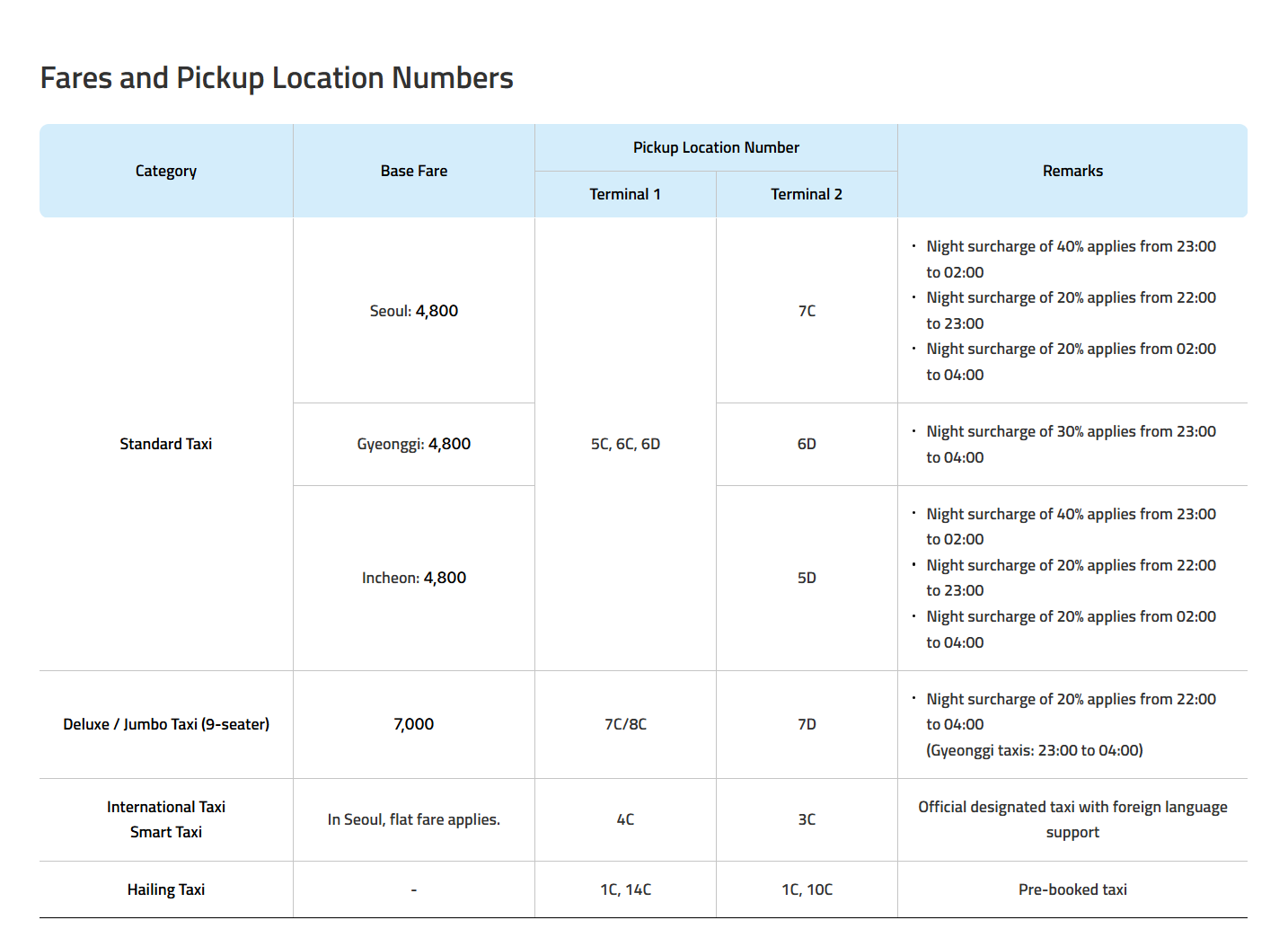Click the "7C/8C" pickup location cell
The width and height of the screenshot is (1288, 929).
pyautogui.click(x=625, y=724)
